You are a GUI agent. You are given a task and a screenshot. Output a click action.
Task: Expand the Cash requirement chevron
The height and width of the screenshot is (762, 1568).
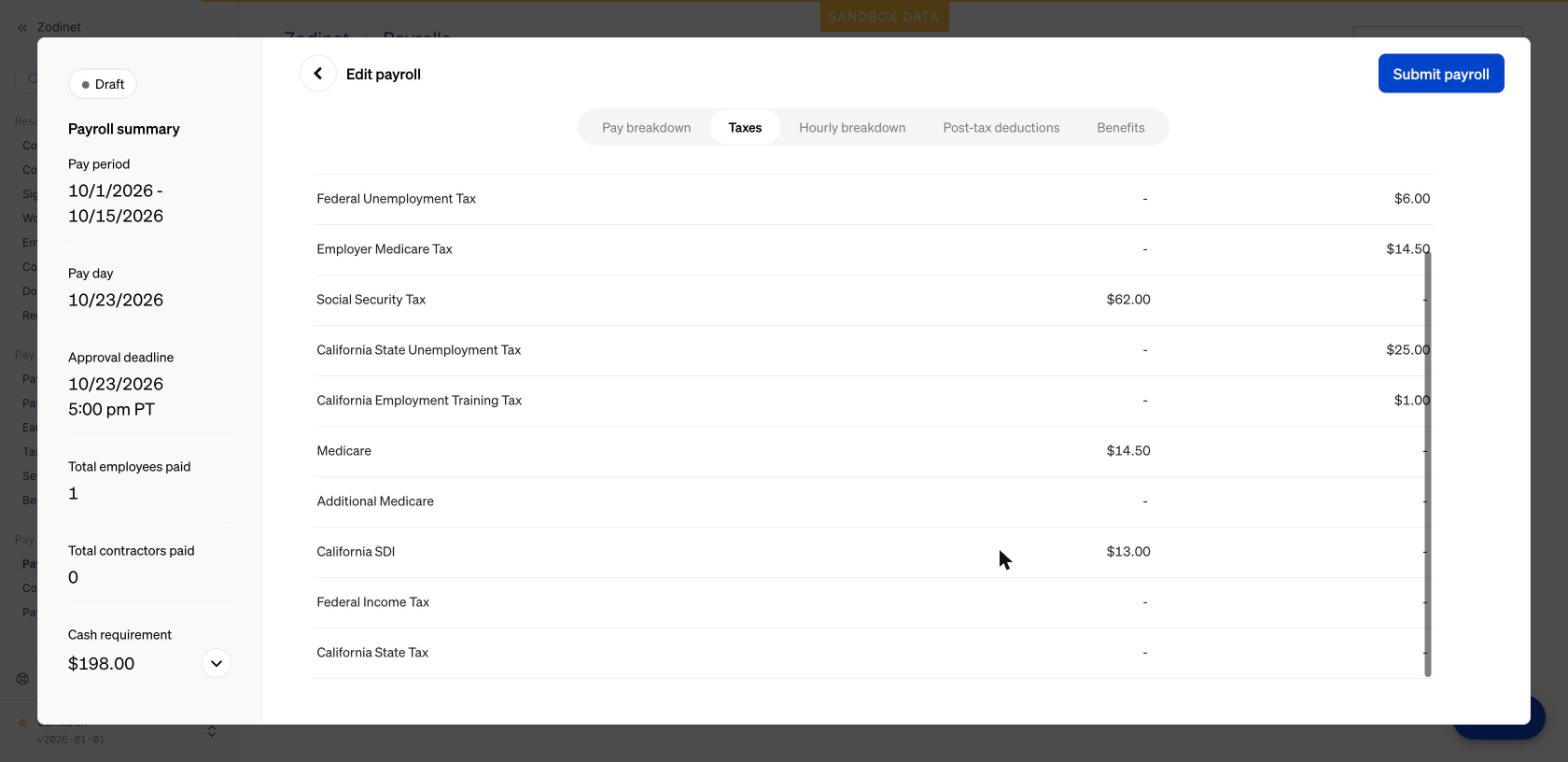216,664
